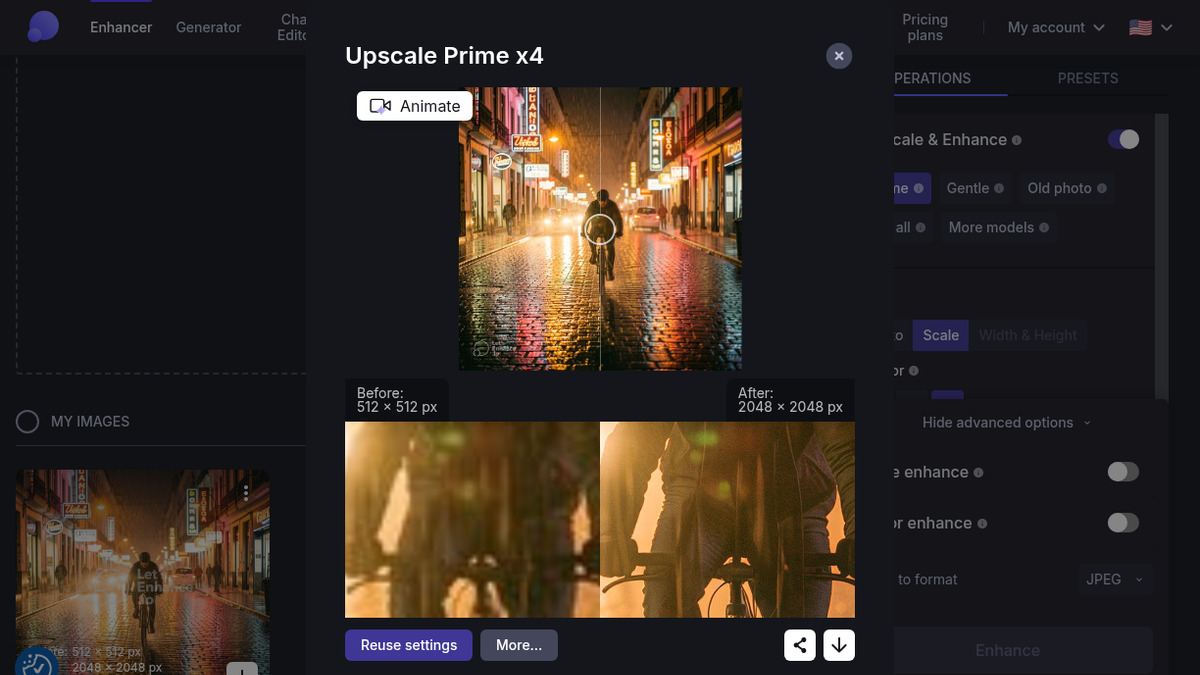Select all via the MY IMAGES circle
The image size is (1200, 675).
pyautogui.click(x=27, y=422)
